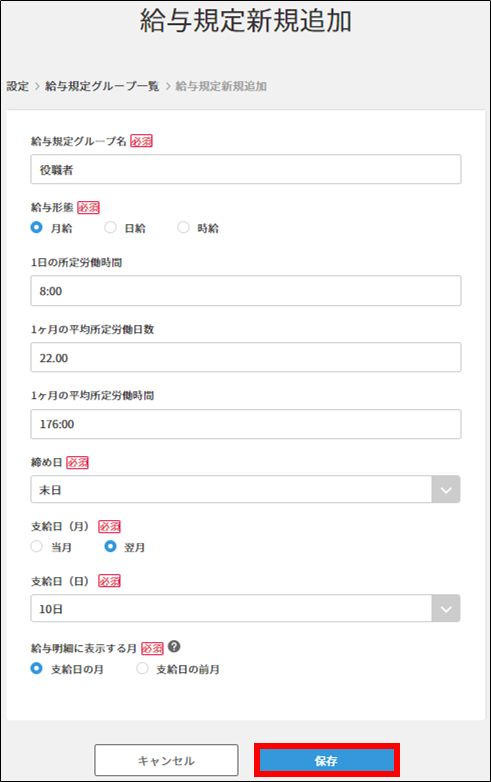Click the monthly working days field 22.00
Viewport: 491px width, 782px height.
pyautogui.click(x=246, y=358)
